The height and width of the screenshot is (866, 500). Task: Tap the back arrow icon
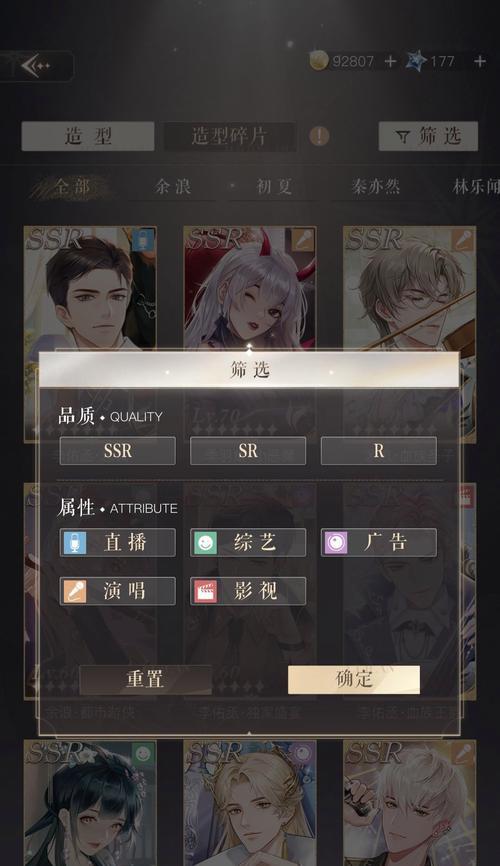(35, 66)
